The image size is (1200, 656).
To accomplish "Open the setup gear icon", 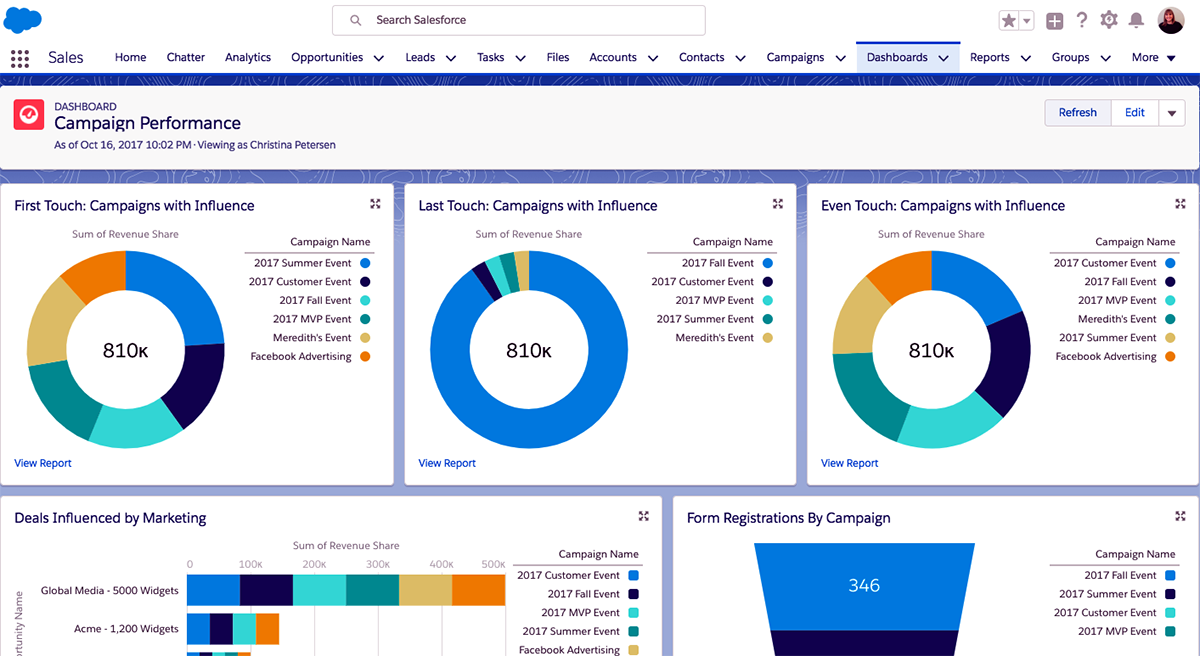I will pos(1108,20).
